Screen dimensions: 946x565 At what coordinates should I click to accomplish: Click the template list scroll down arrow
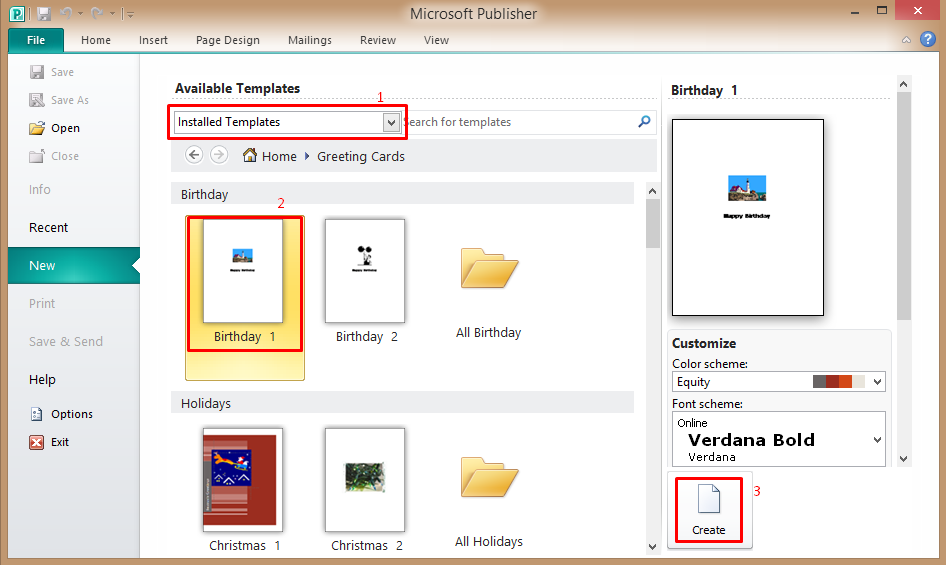tap(652, 547)
